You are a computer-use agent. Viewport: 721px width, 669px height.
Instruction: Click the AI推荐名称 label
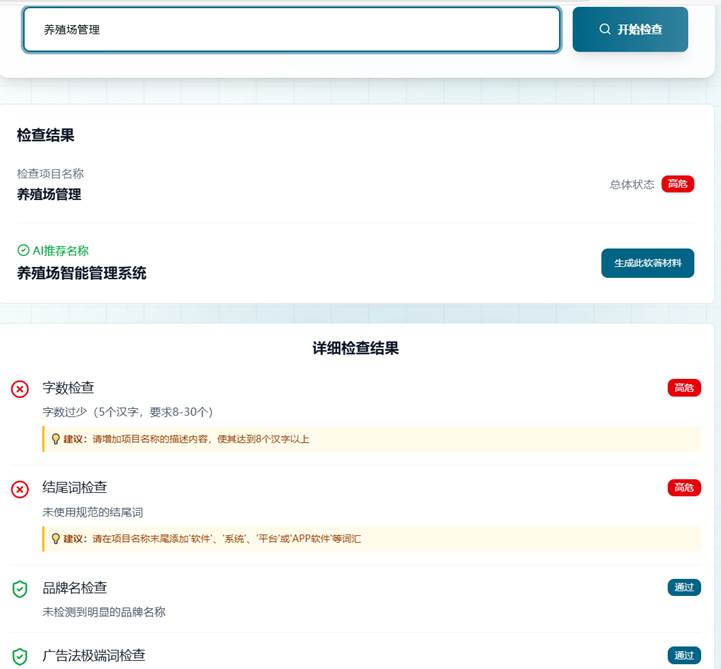point(60,251)
